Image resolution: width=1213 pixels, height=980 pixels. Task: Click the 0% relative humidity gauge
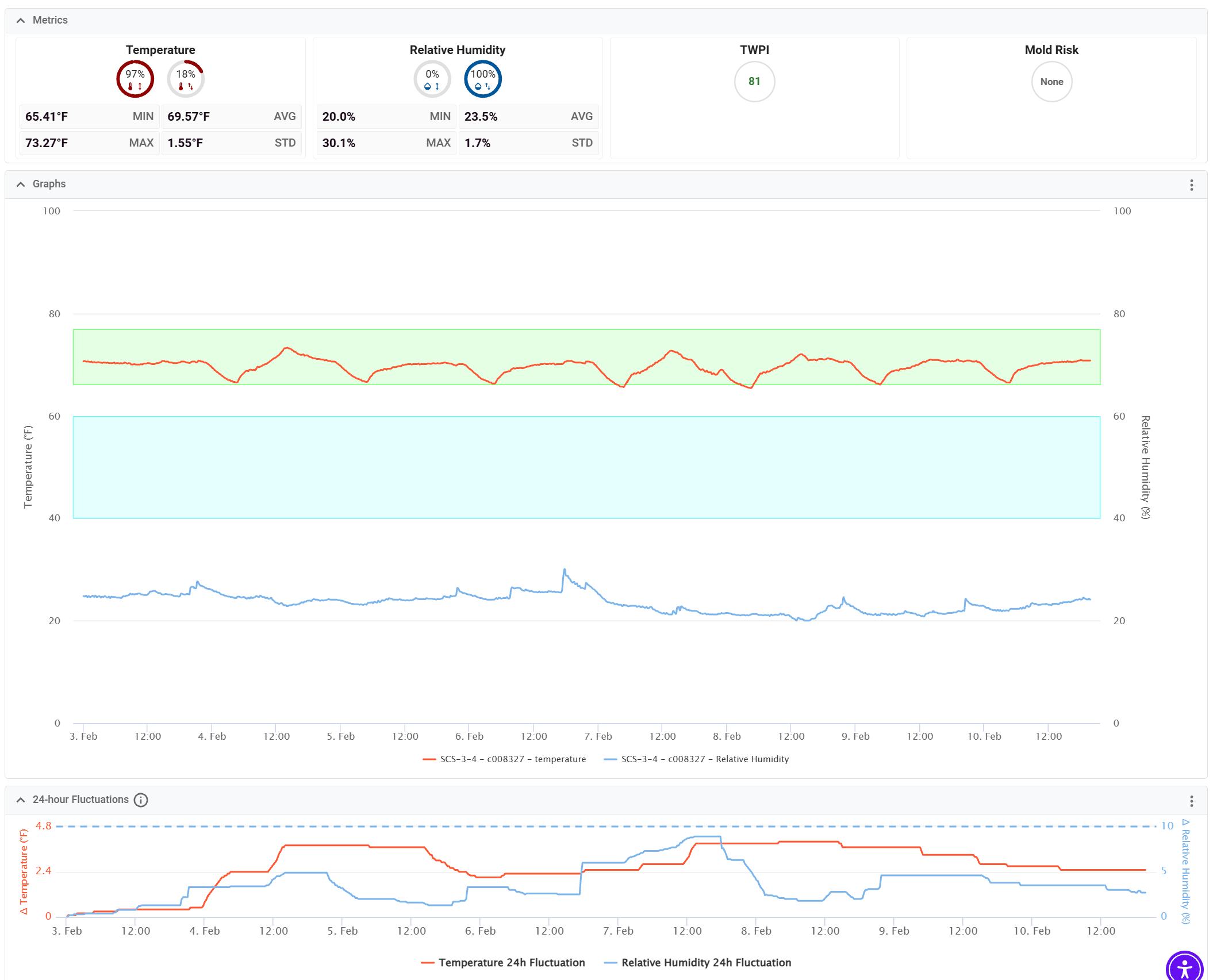point(432,79)
